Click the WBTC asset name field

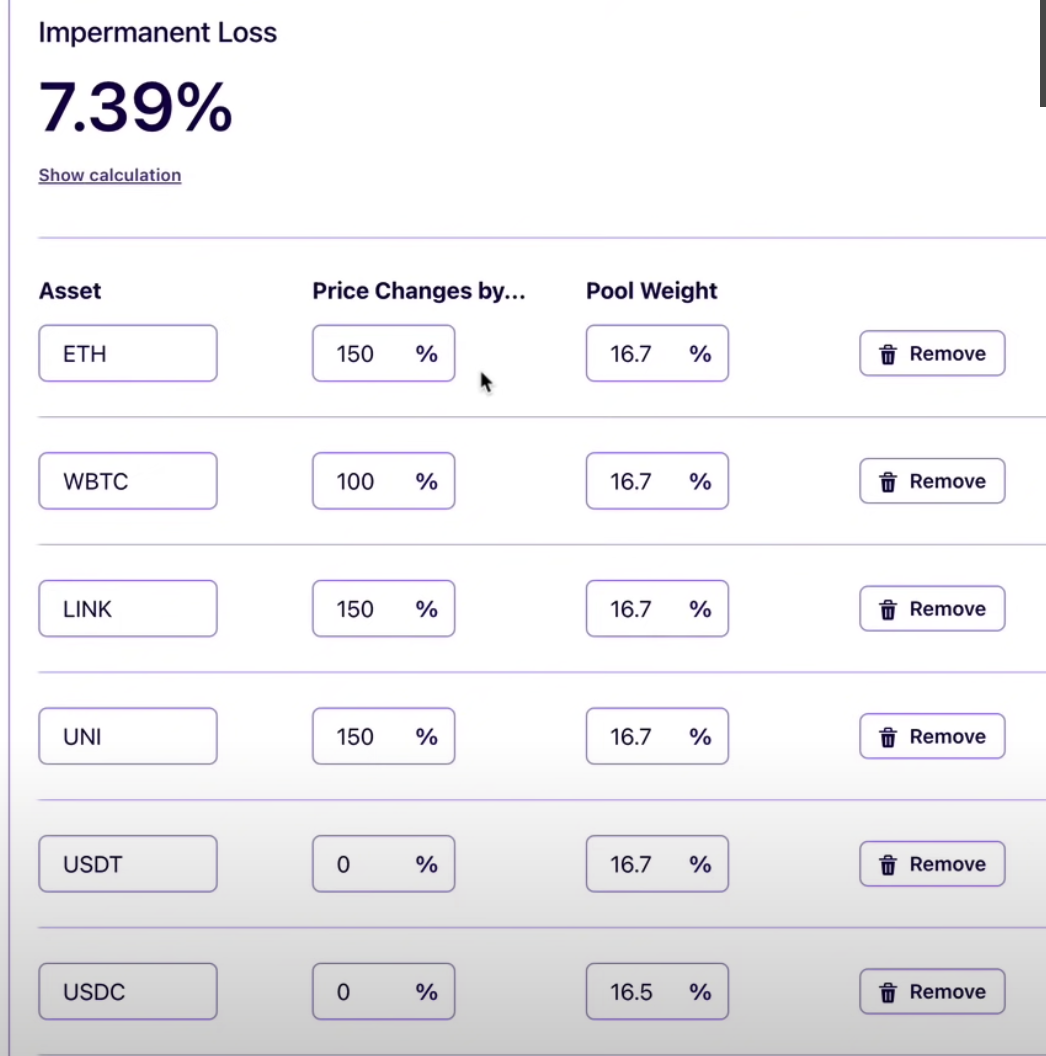coord(128,481)
